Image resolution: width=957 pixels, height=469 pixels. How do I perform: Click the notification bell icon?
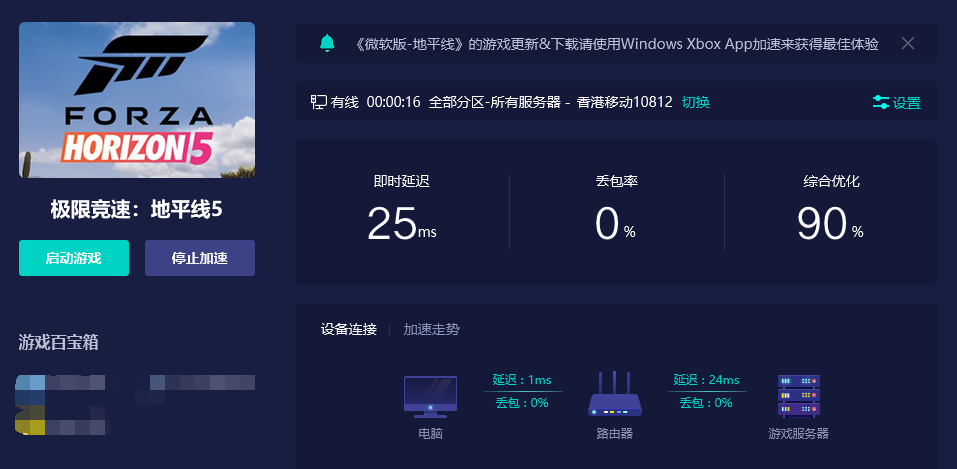[327, 43]
